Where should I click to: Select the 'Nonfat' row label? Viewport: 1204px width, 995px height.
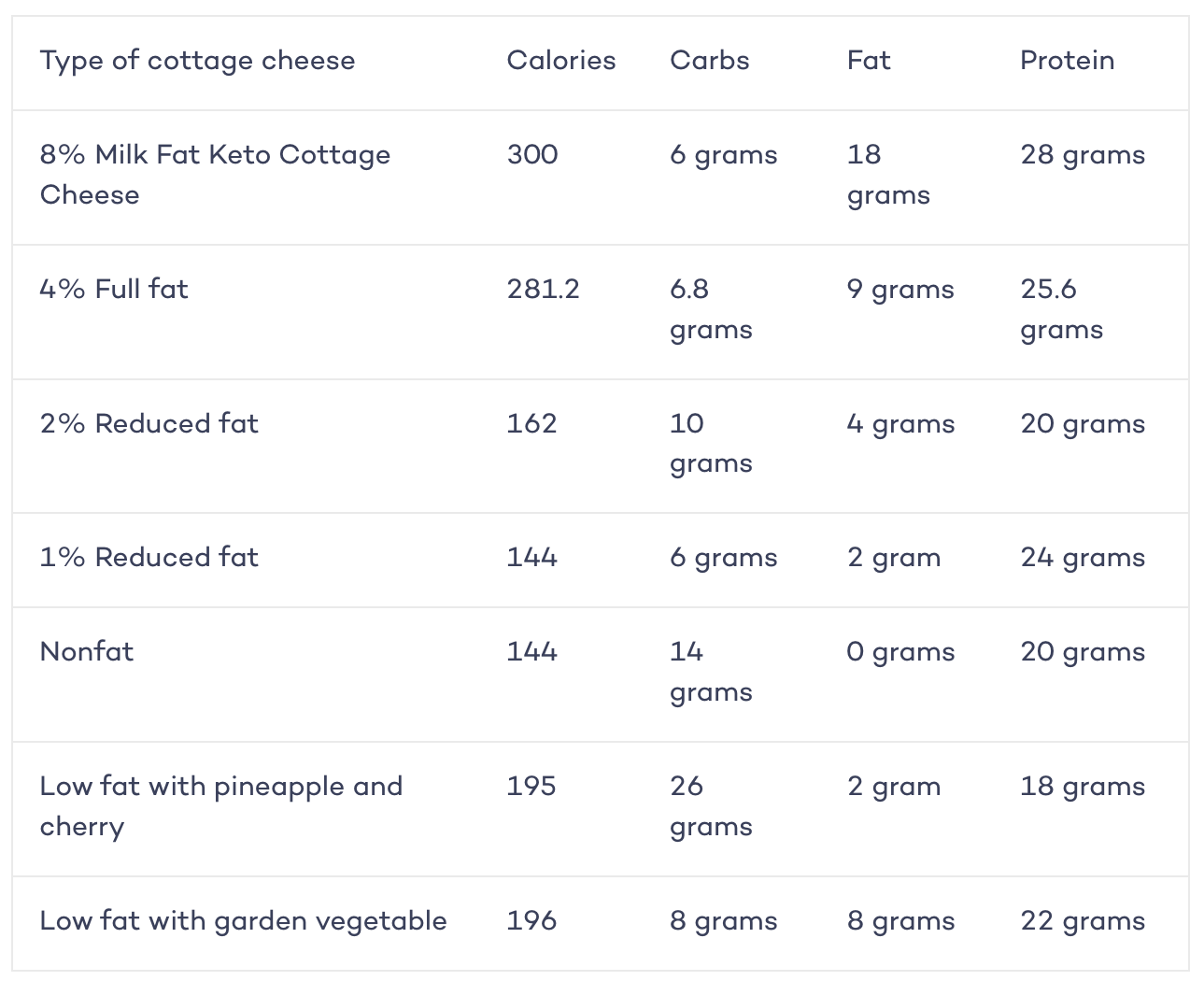(x=86, y=651)
